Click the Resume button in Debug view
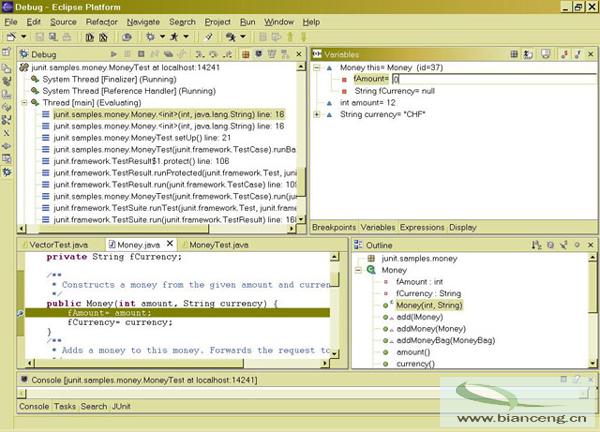 click(x=113, y=54)
